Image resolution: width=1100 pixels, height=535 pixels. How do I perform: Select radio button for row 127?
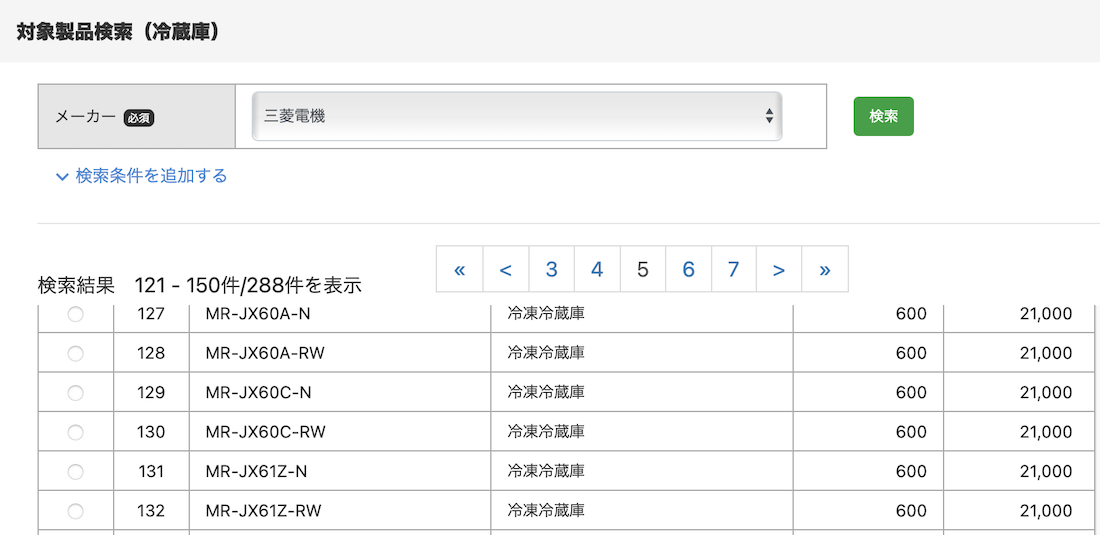point(75,315)
